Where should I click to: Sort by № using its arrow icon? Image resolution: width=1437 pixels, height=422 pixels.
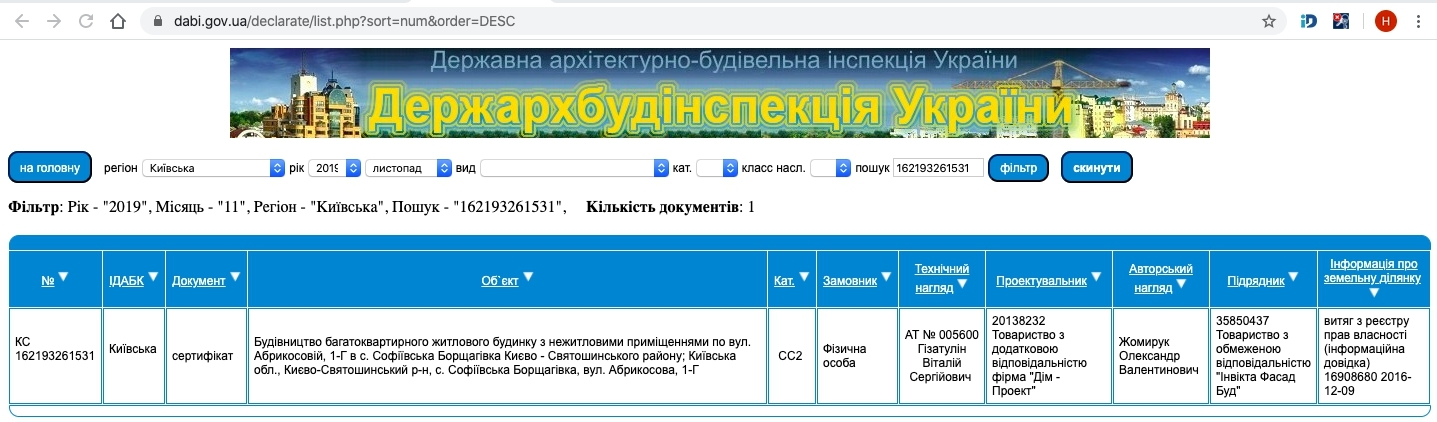click(63, 277)
